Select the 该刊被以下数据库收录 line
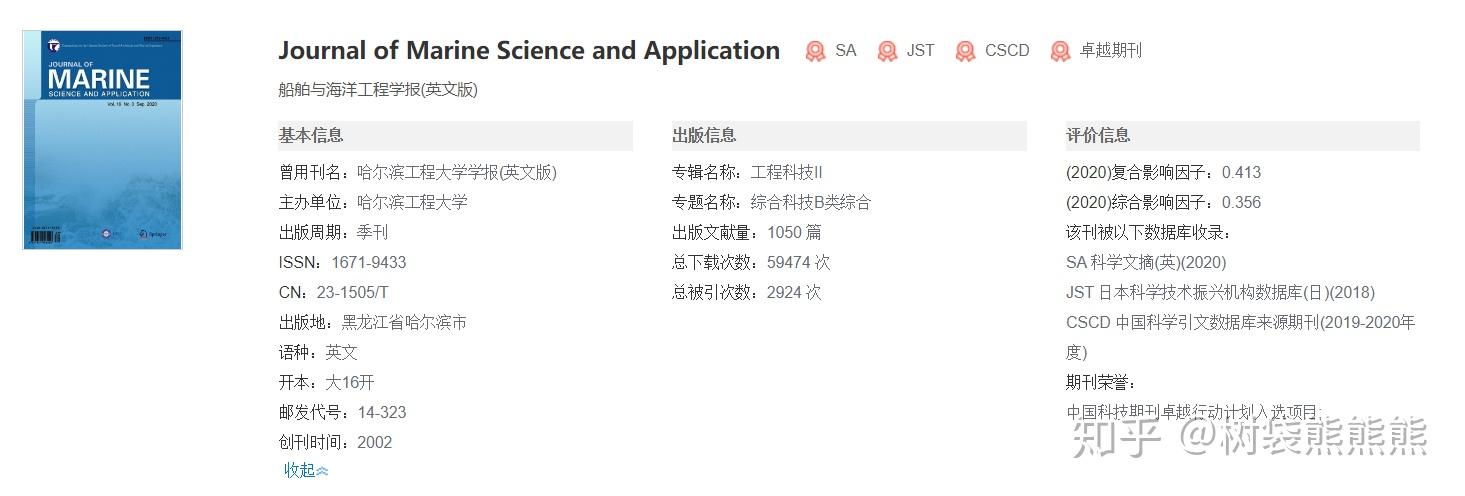 (1149, 232)
